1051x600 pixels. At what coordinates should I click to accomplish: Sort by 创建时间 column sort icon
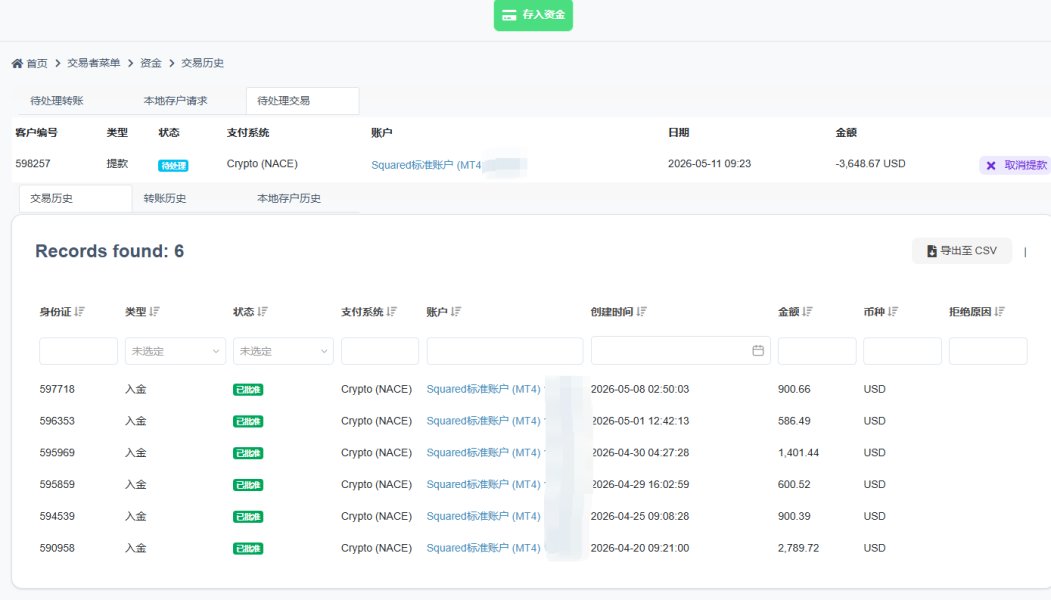641,312
